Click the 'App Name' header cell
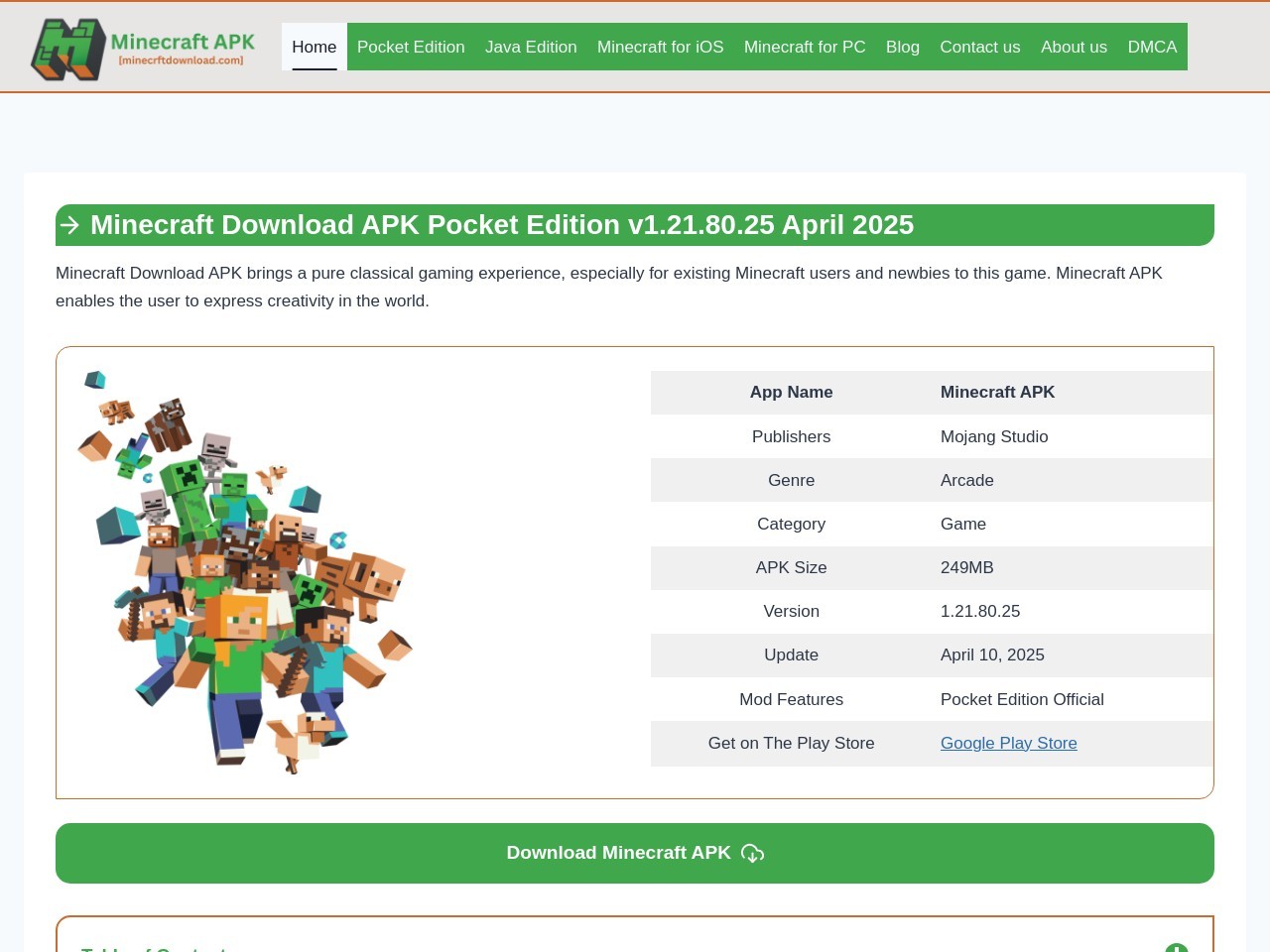Image resolution: width=1270 pixels, height=952 pixels. pos(792,392)
